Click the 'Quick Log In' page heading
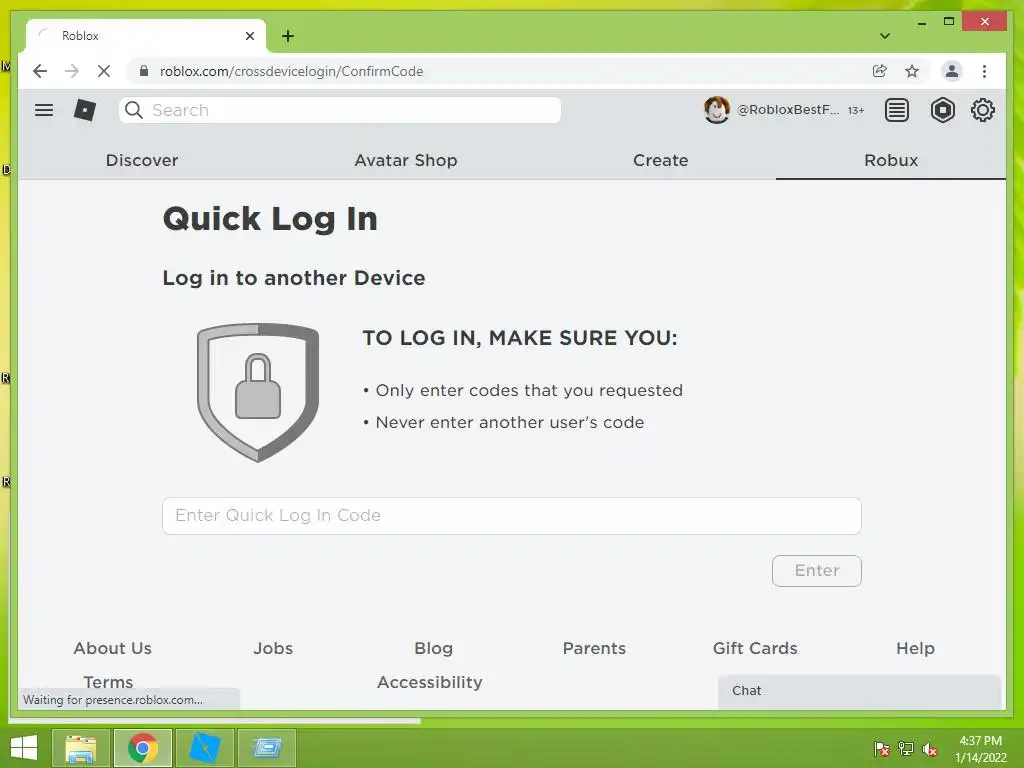The width and height of the screenshot is (1024, 768). coord(270,219)
